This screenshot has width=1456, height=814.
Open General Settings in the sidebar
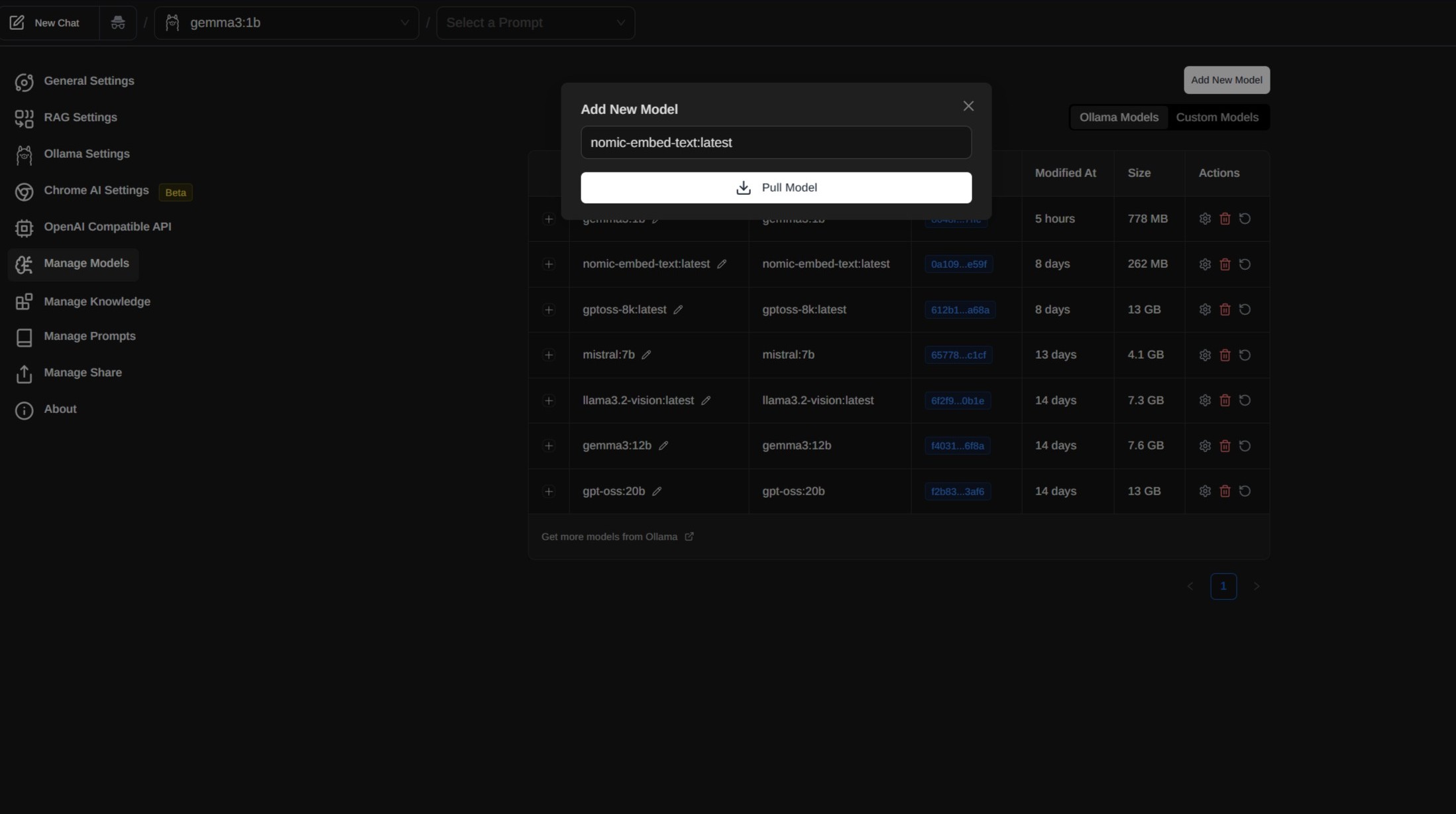(74, 81)
